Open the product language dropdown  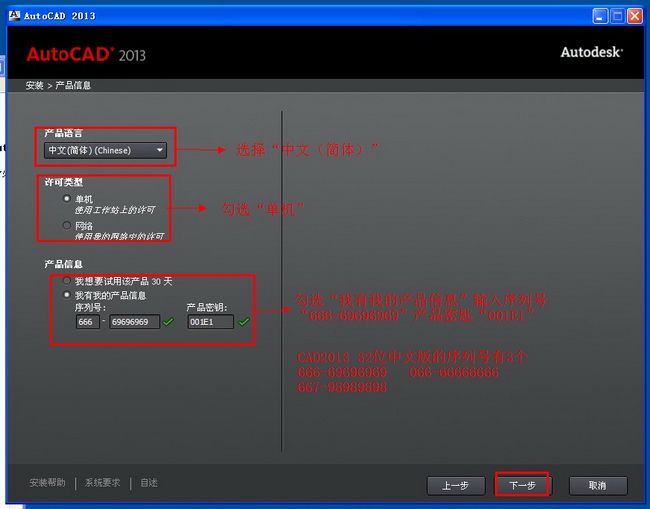click(105, 150)
